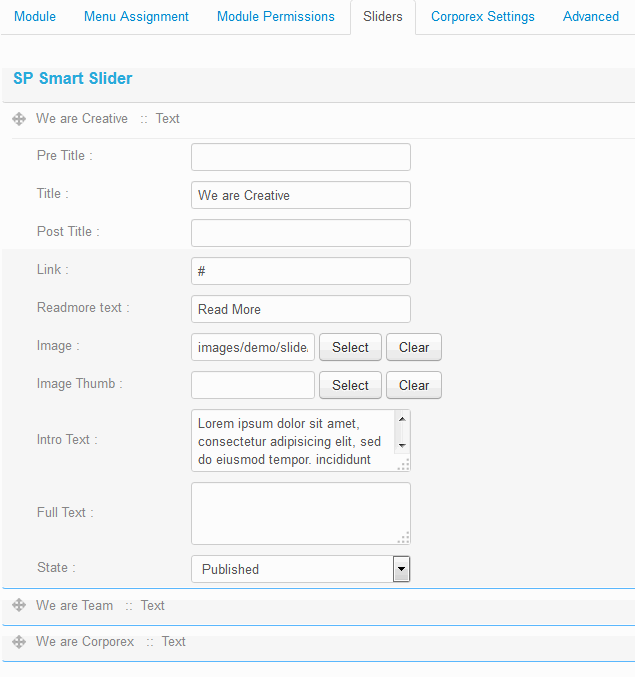Click the Image Thumb label
This screenshot has height=677, width=635.
(x=80, y=383)
